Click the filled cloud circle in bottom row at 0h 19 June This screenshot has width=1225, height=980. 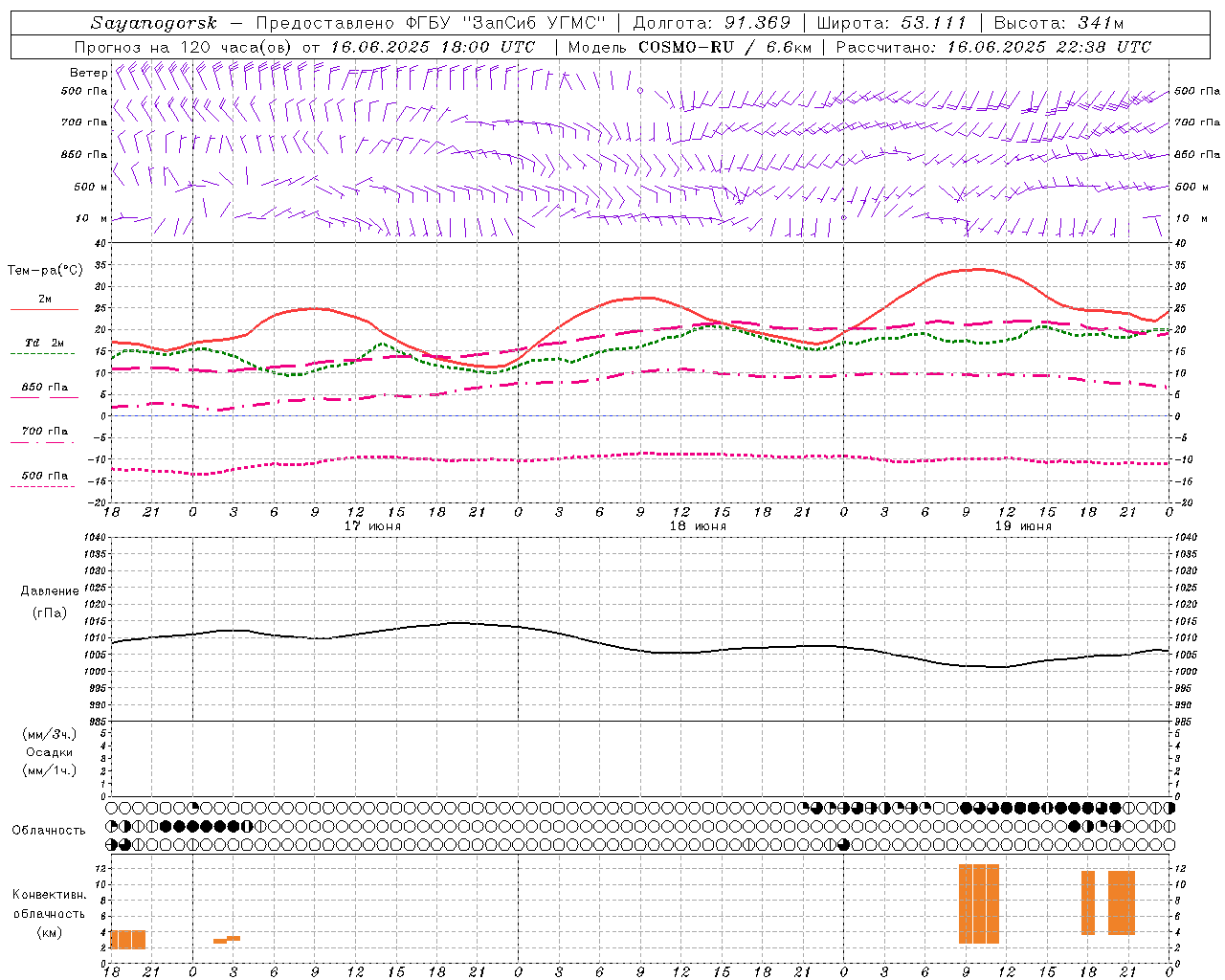coord(843,845)
